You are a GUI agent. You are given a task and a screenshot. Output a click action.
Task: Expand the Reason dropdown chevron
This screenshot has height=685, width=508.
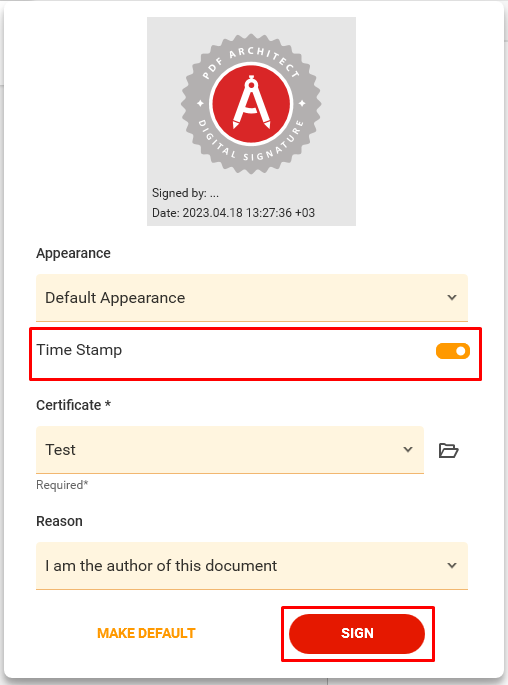(x=452, y=565)
